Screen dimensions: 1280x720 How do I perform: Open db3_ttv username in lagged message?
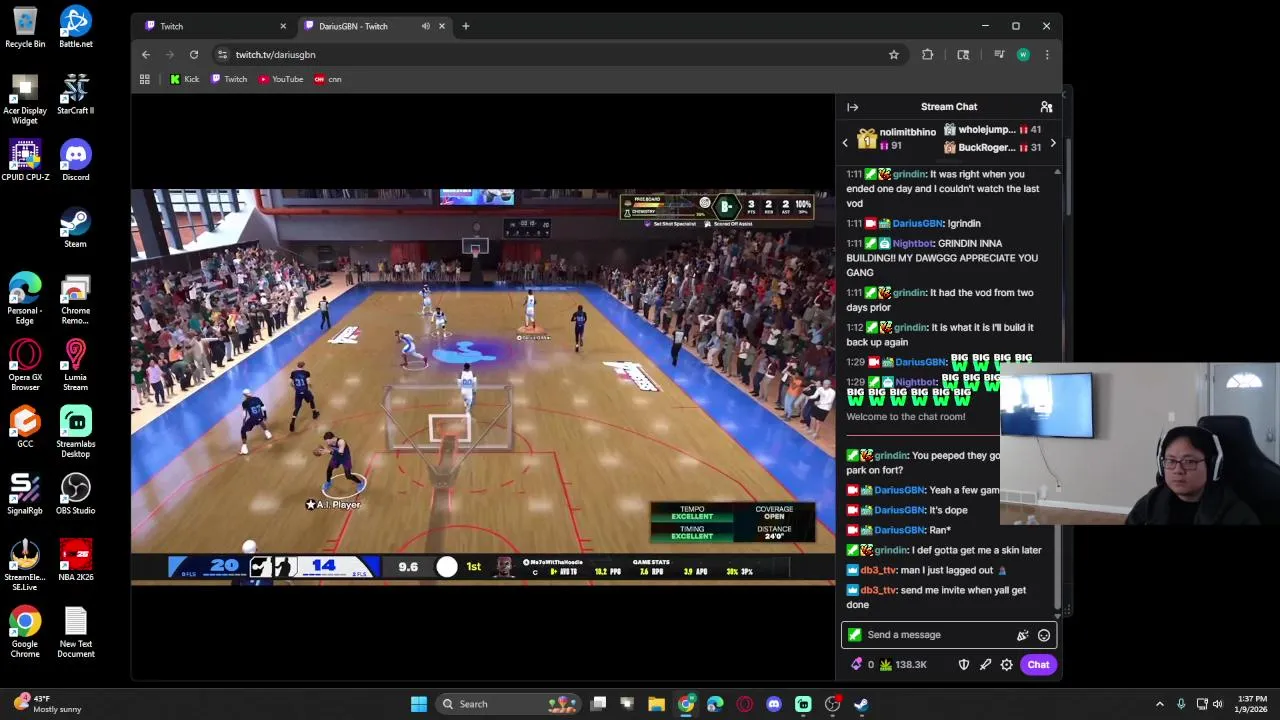tap(878, 570)
